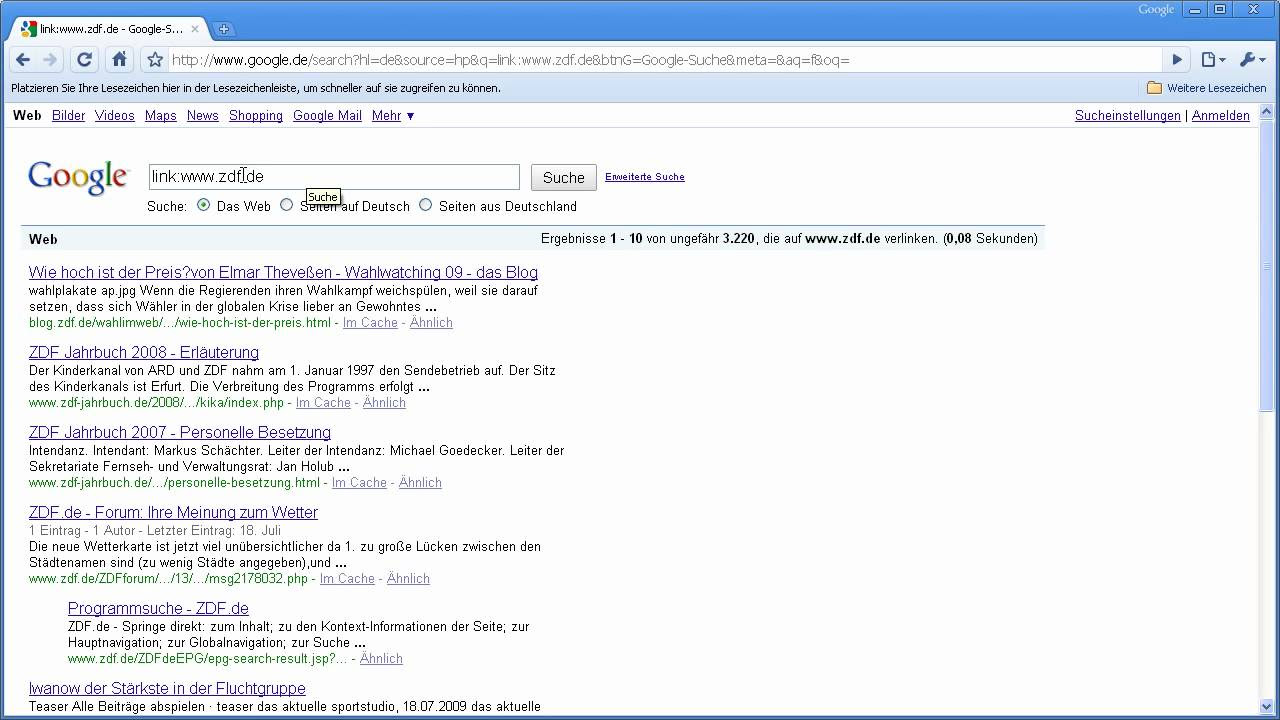Click the Google logo

(x=78, y=178)
